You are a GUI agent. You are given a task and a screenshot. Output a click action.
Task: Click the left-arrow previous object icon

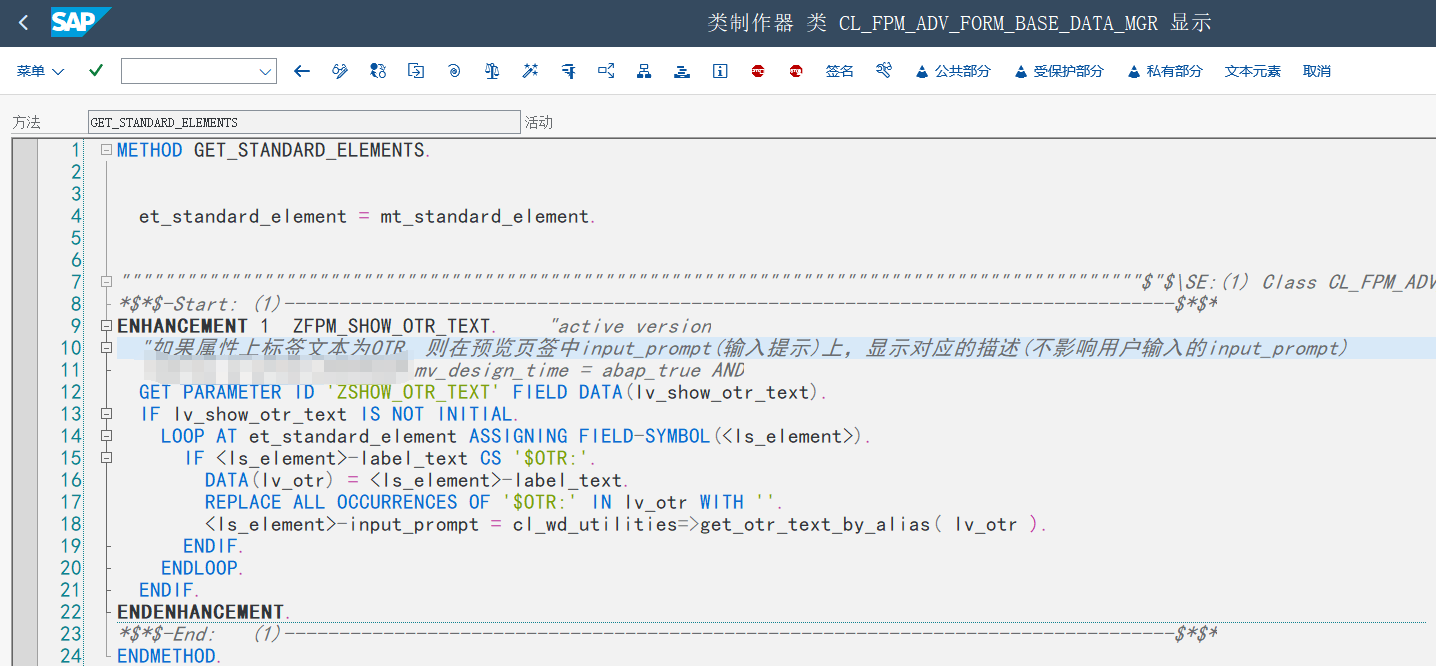(302, 71)
